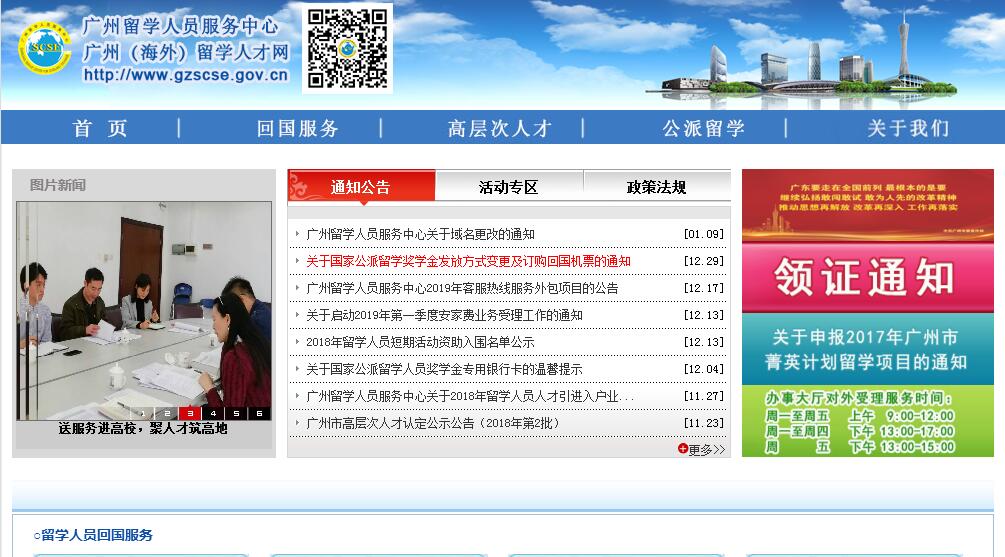Switch to the 政策法规 tab
1005x557 pixels.
[x=656, y=187]
